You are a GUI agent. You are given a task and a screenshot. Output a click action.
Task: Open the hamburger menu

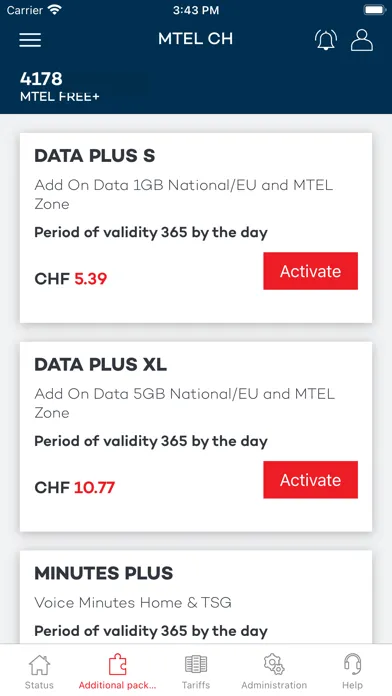pyautogui.click(x=30, y=40)
